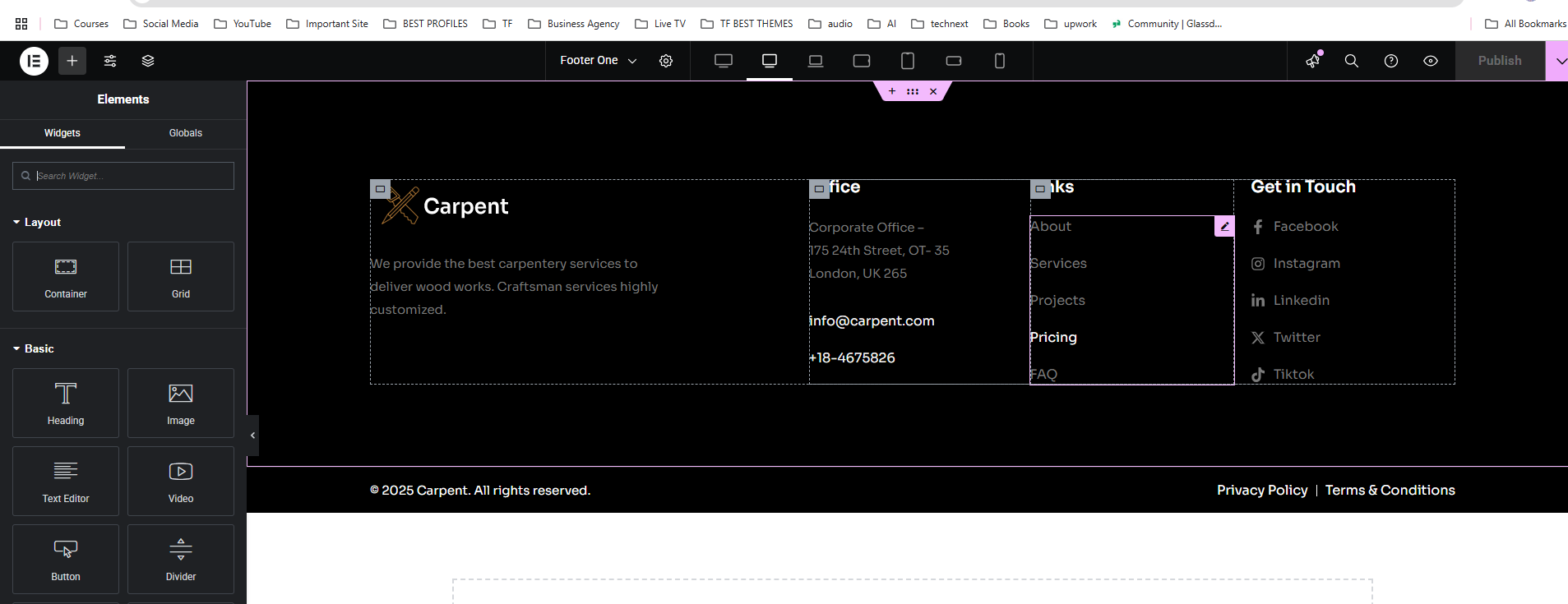Open the Courses bookmarks folder
The image size is (1568, 604).
pyautogui.click(x=81, y=24)
